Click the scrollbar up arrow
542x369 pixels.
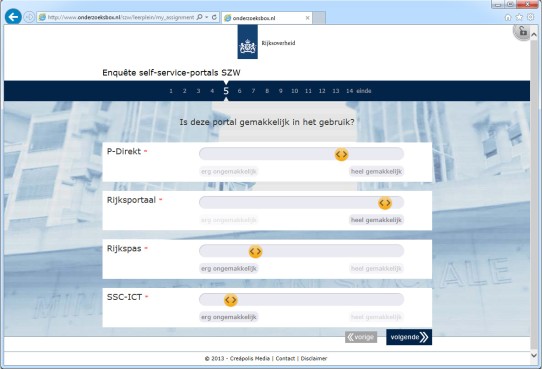[x=534, y=34]
